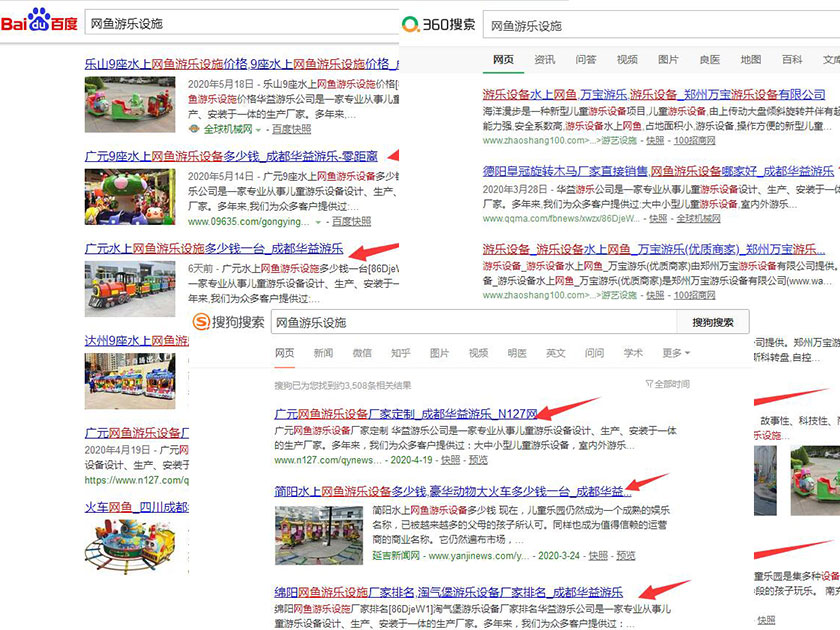Focus the 360搜索 search input
The height and width of the screenshot is (630, 840).
(662, 26)
